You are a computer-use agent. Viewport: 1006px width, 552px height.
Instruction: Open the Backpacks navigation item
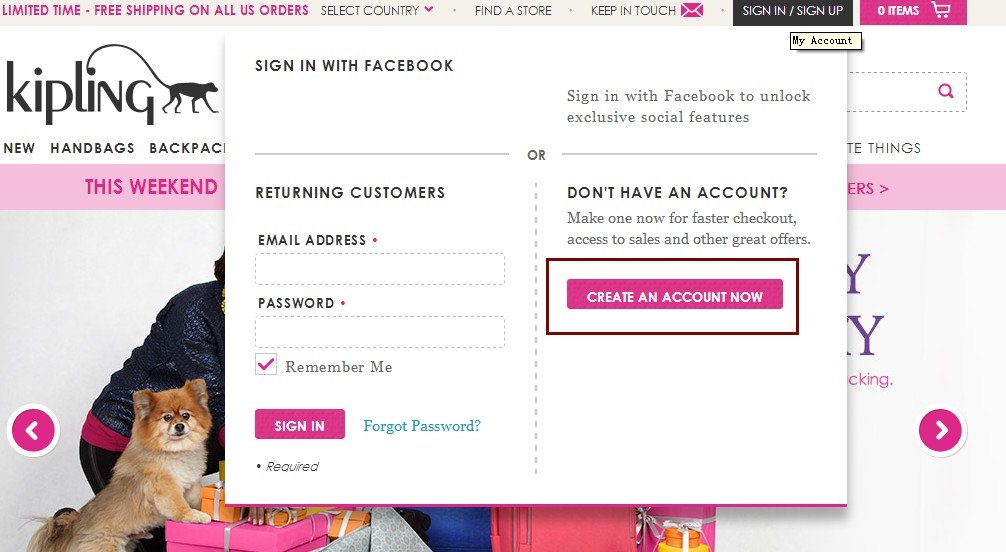[x=187, y=148]
